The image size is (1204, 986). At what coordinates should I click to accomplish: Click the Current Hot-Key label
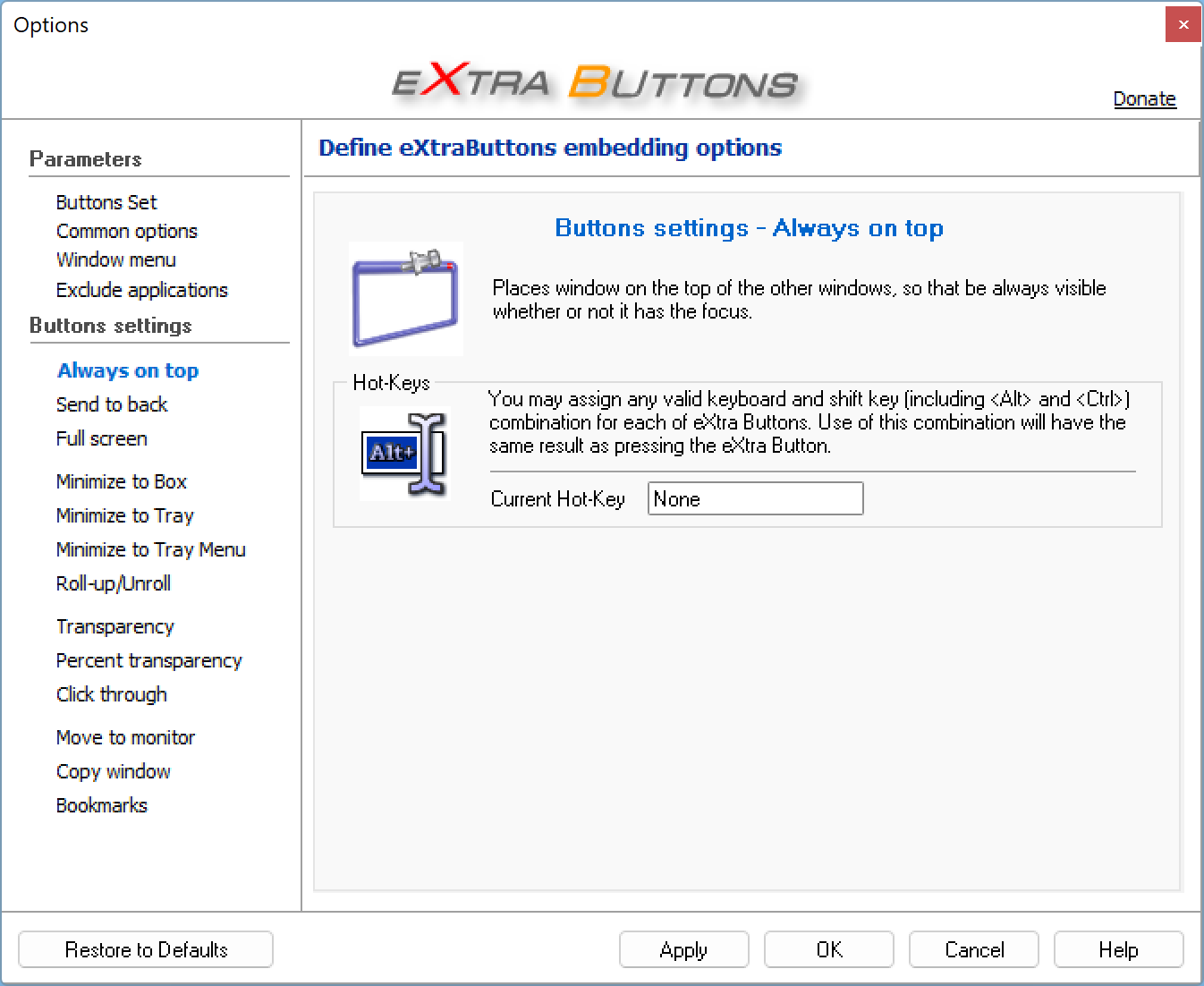pos(558,499)
